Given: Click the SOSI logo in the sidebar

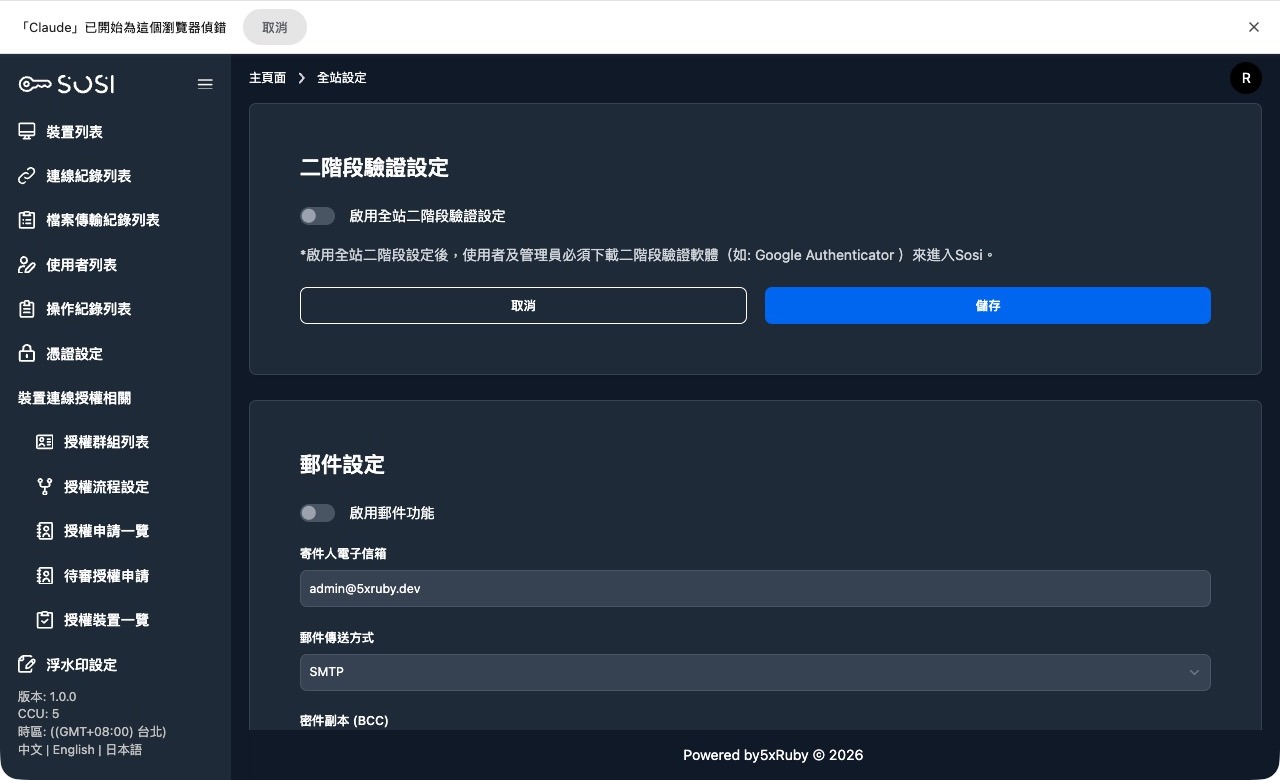Looking at the screenshot, I should pos(66,84).
